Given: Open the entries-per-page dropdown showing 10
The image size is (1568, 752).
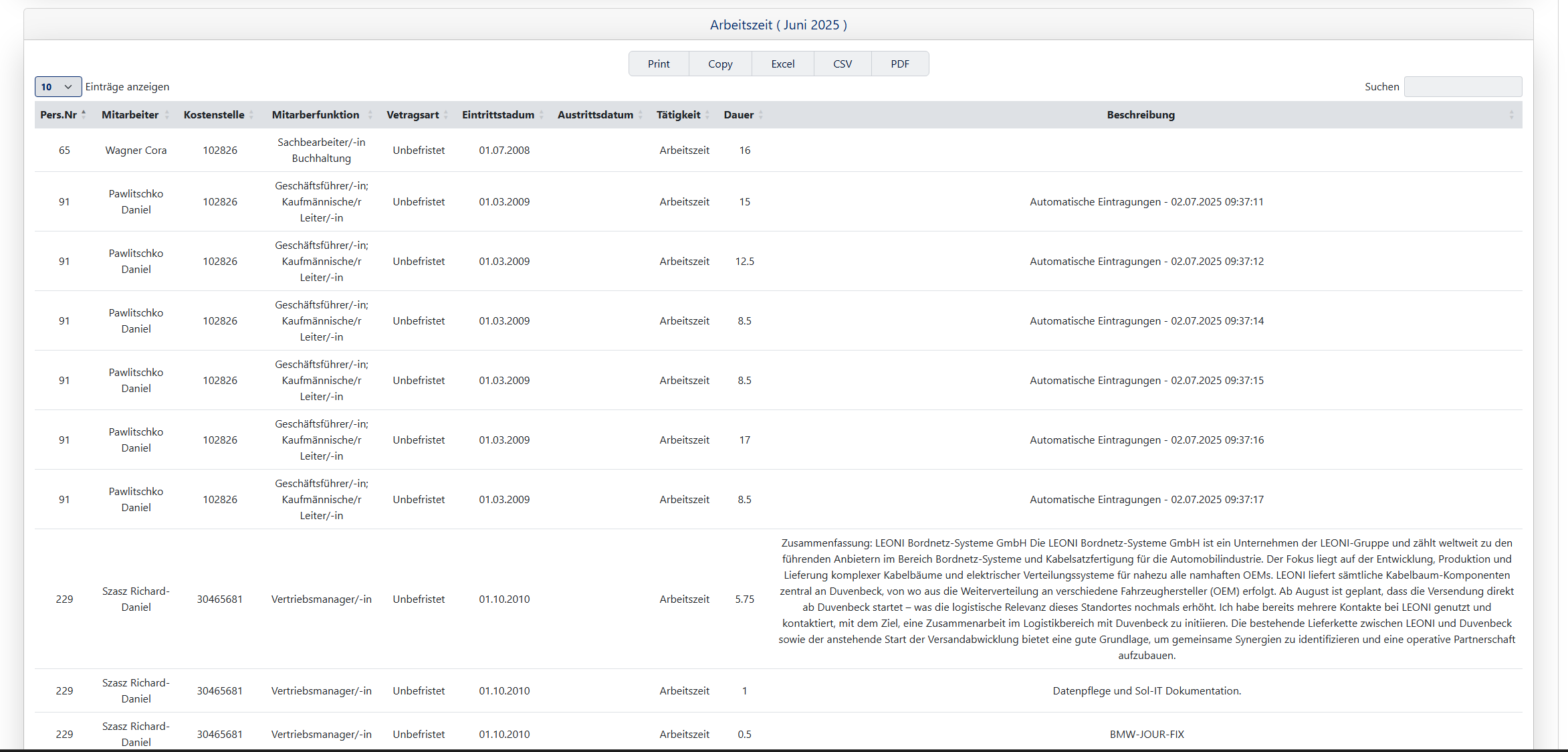Looking at the screenshot, I should 58,86.
